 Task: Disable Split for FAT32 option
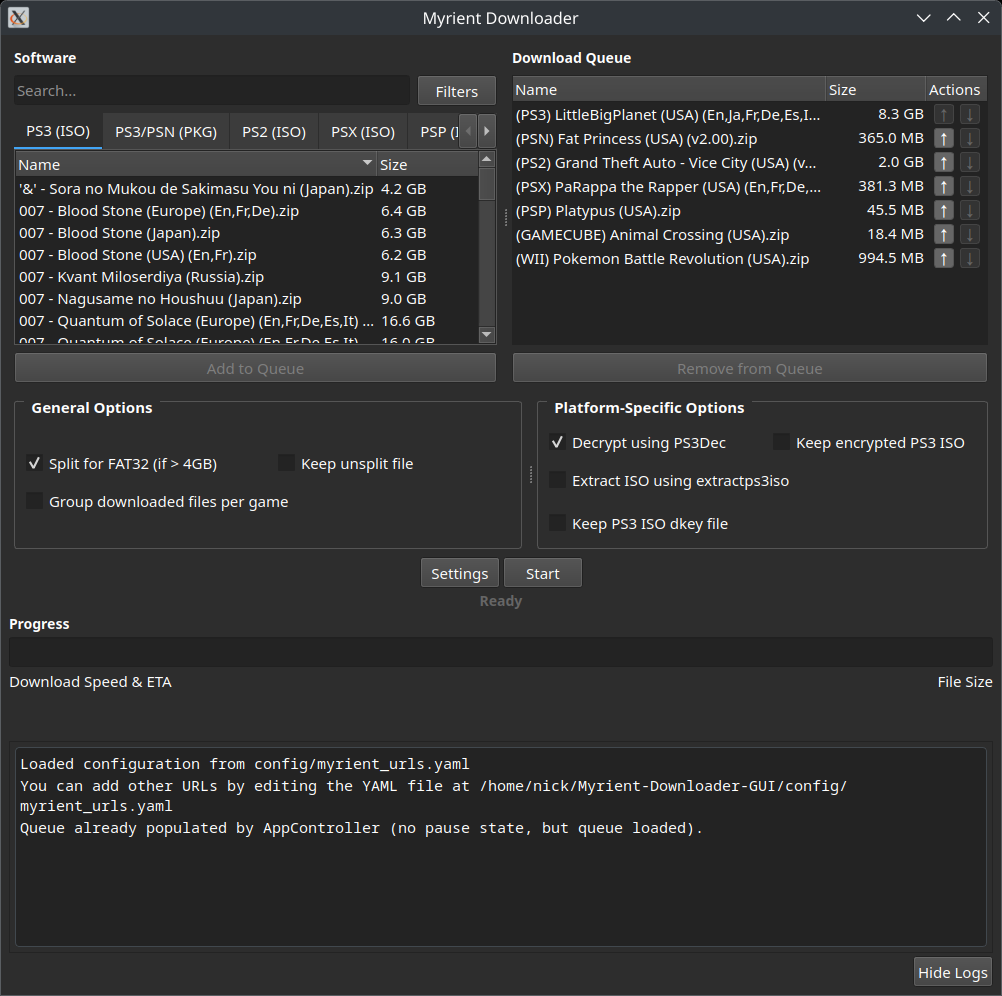[x=35, y=463]
